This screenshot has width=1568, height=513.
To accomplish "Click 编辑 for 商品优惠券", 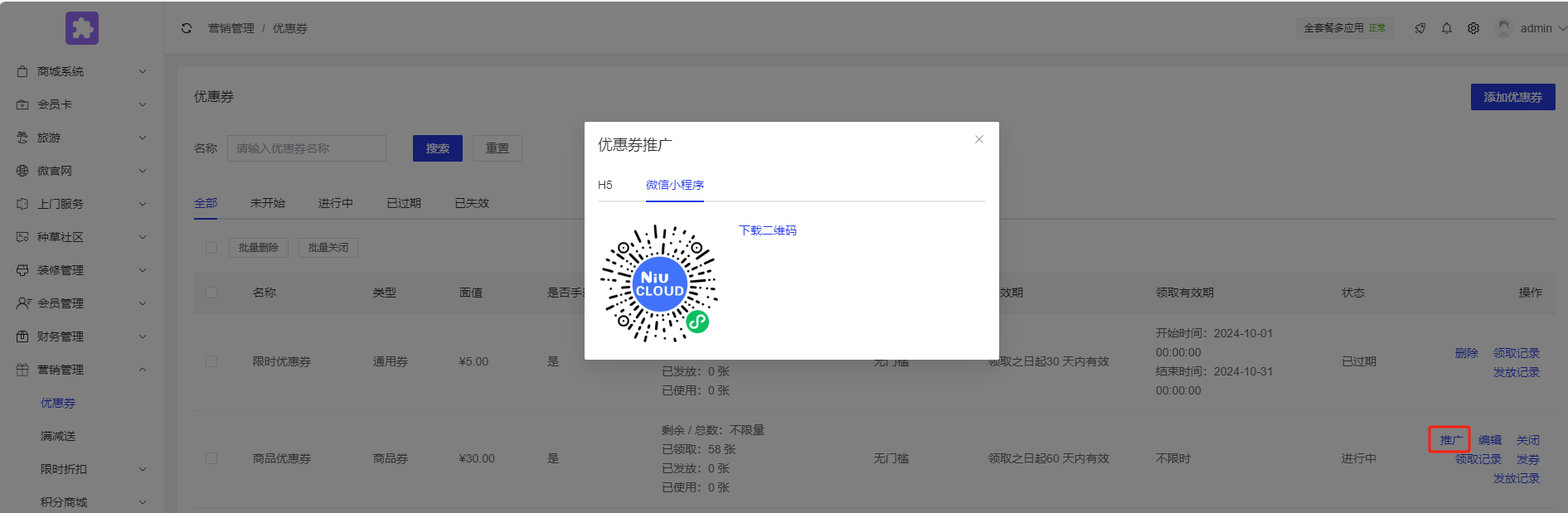I will (1490, 440).
